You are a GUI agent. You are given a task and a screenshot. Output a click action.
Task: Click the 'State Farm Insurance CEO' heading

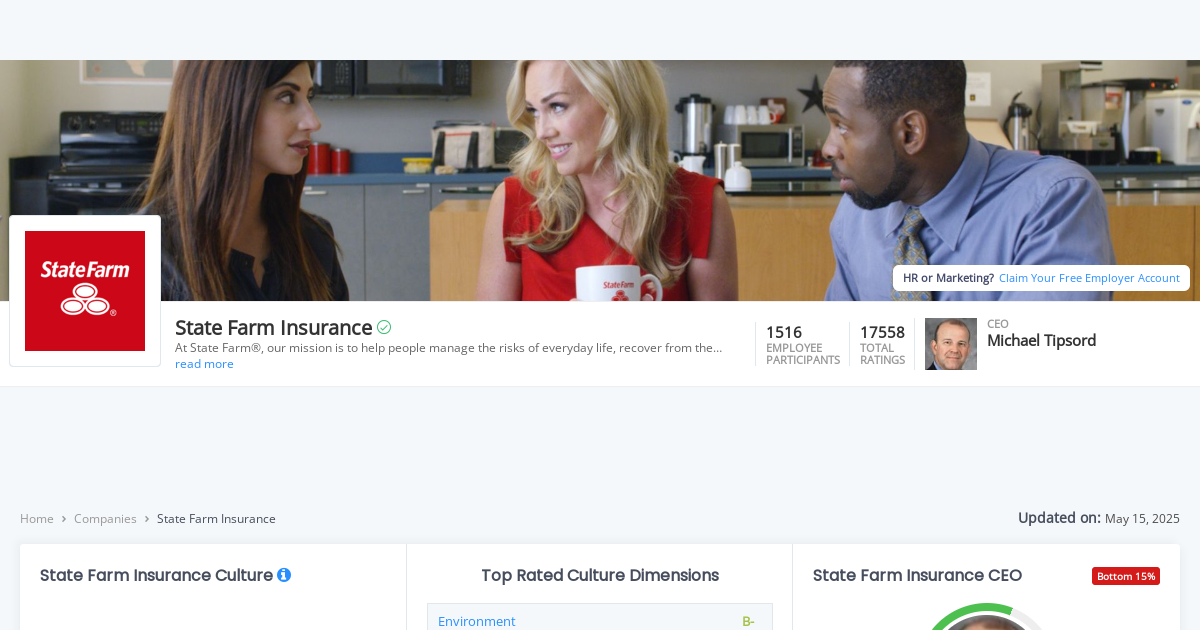click(917, 575)
